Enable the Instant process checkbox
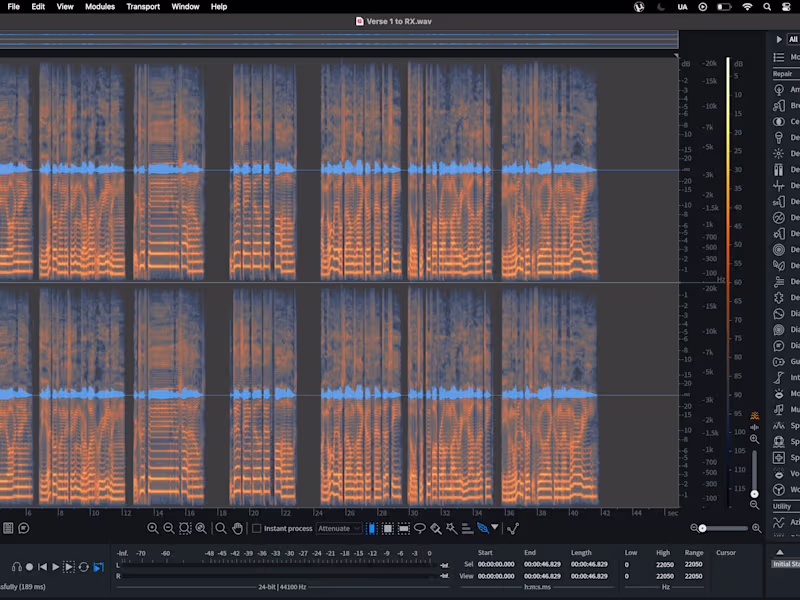800x600 pixels. coord(257,528)
